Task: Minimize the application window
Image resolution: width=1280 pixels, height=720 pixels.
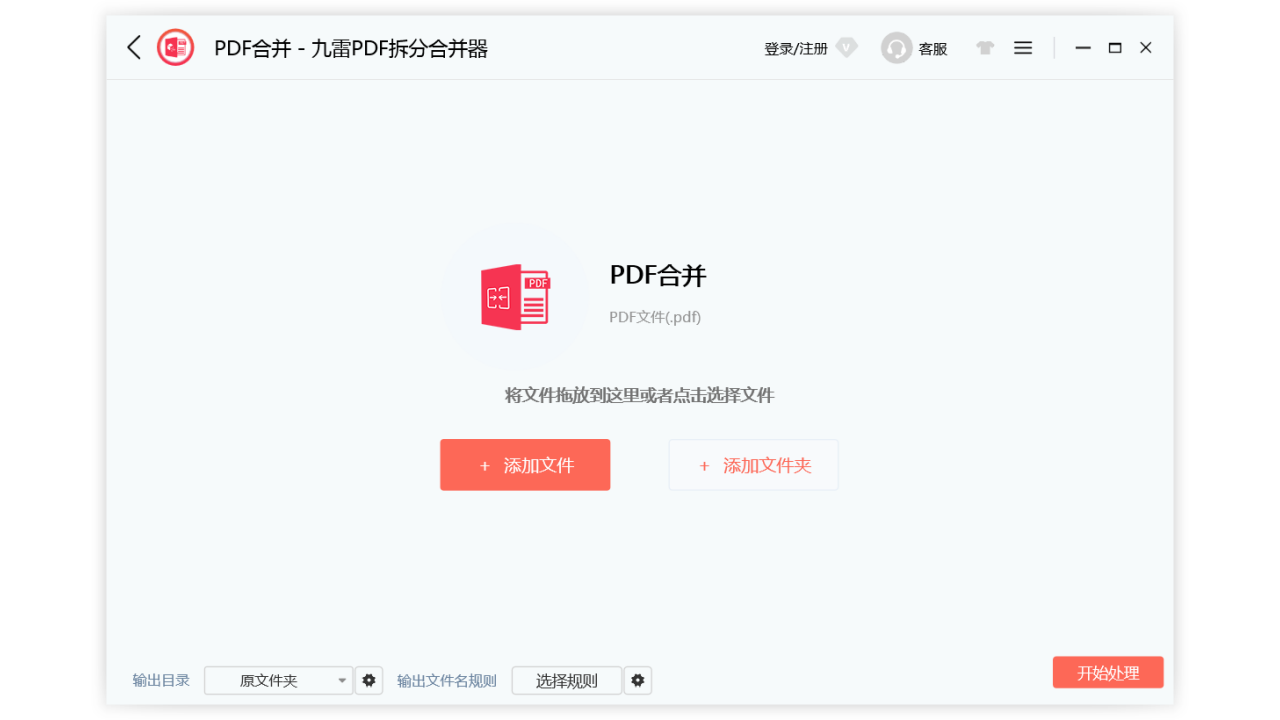Action: [x=1083, y=47]
